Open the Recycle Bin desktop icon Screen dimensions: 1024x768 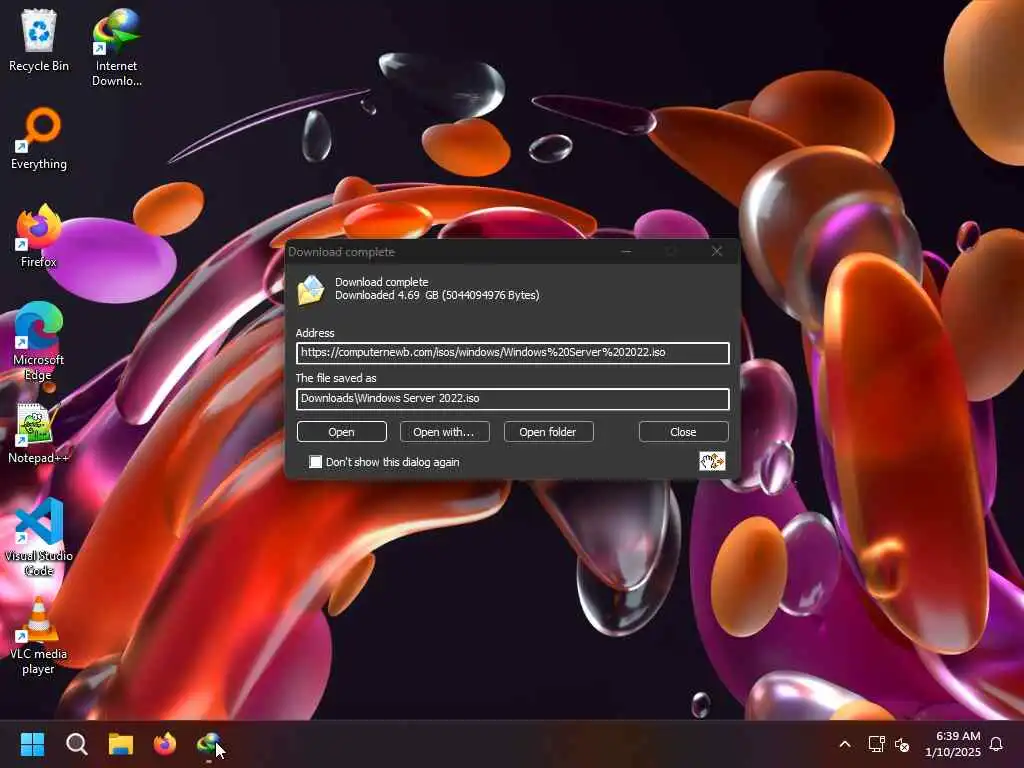pos(39,40)
